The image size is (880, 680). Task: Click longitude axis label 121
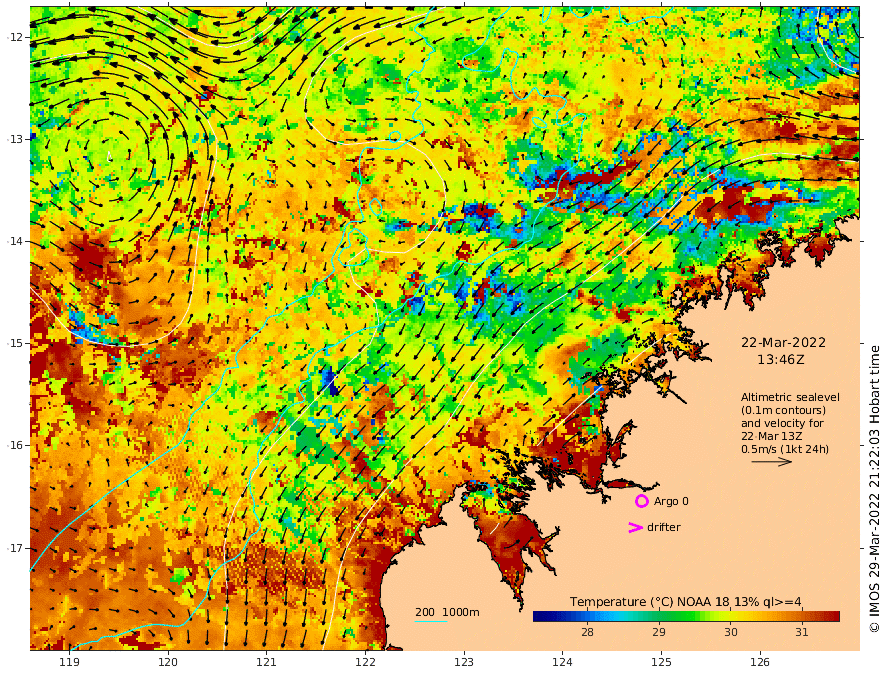(267, 662)
